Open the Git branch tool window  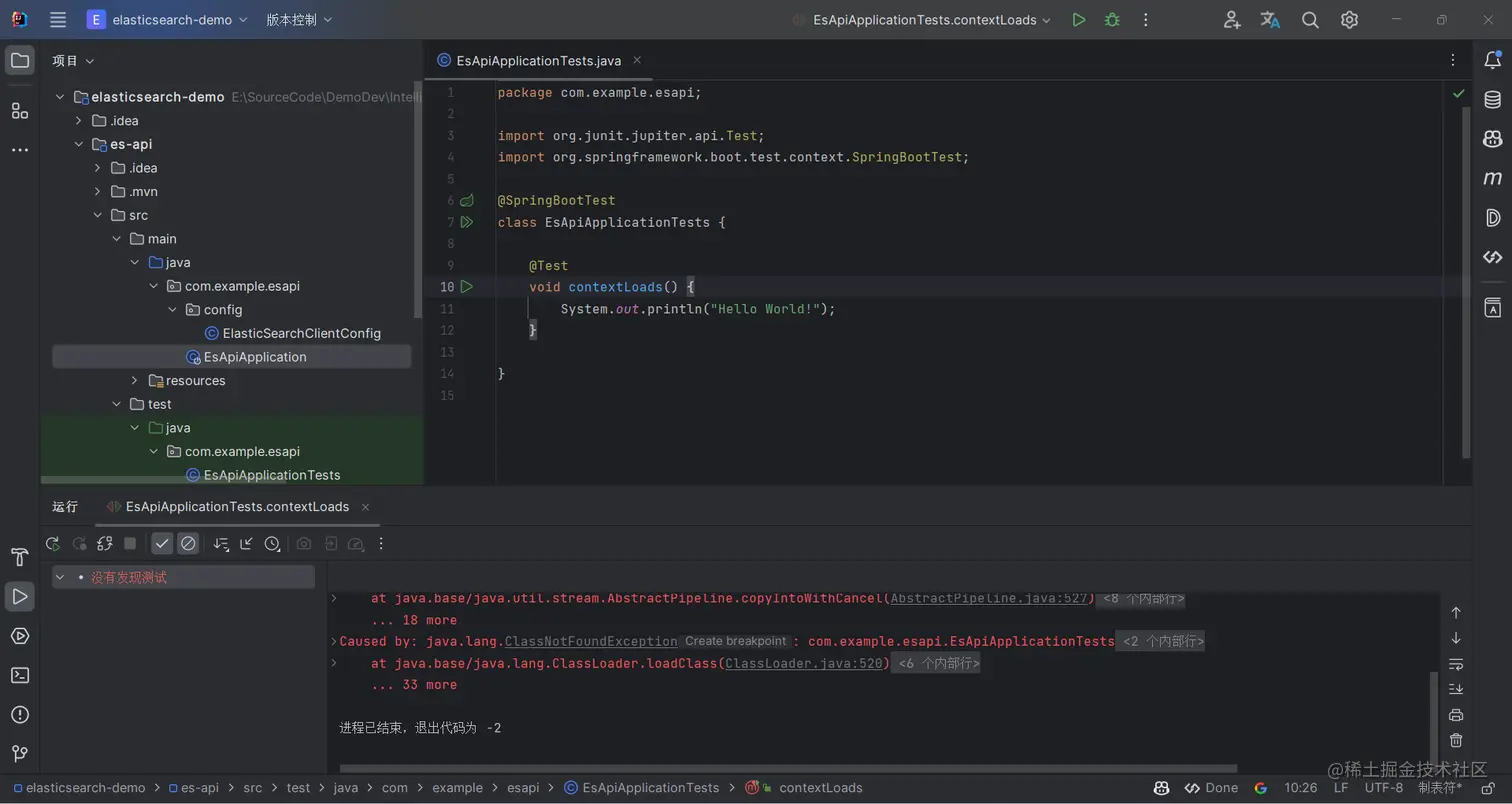point(20,753)
